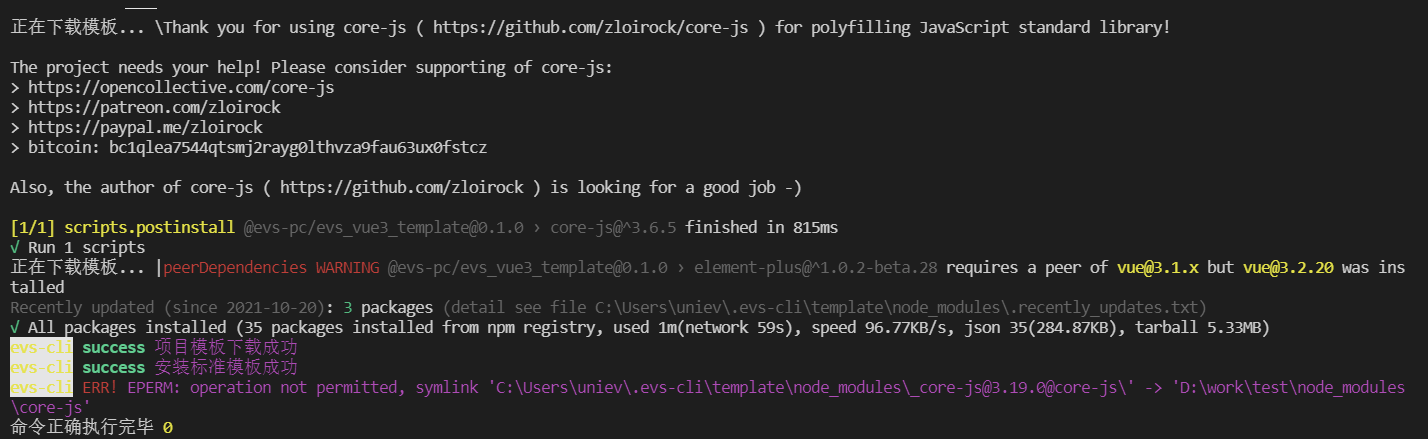This screenshot has width=1428, height=439.
Task: Click the 安装标准模板成功 success message
Action: [226, 368]
